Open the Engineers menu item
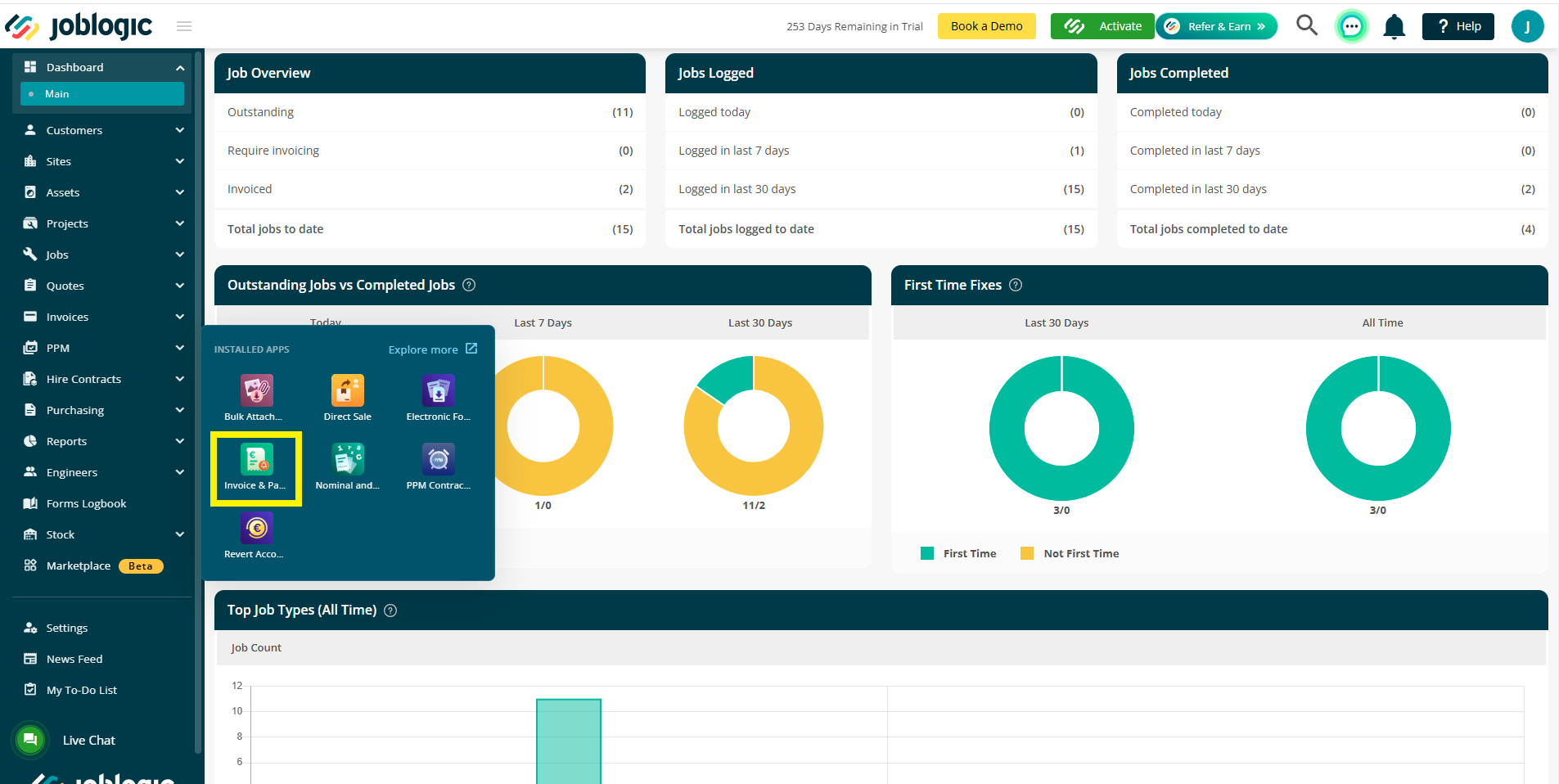Screen dimensions: 1559x784 [102, 472]
